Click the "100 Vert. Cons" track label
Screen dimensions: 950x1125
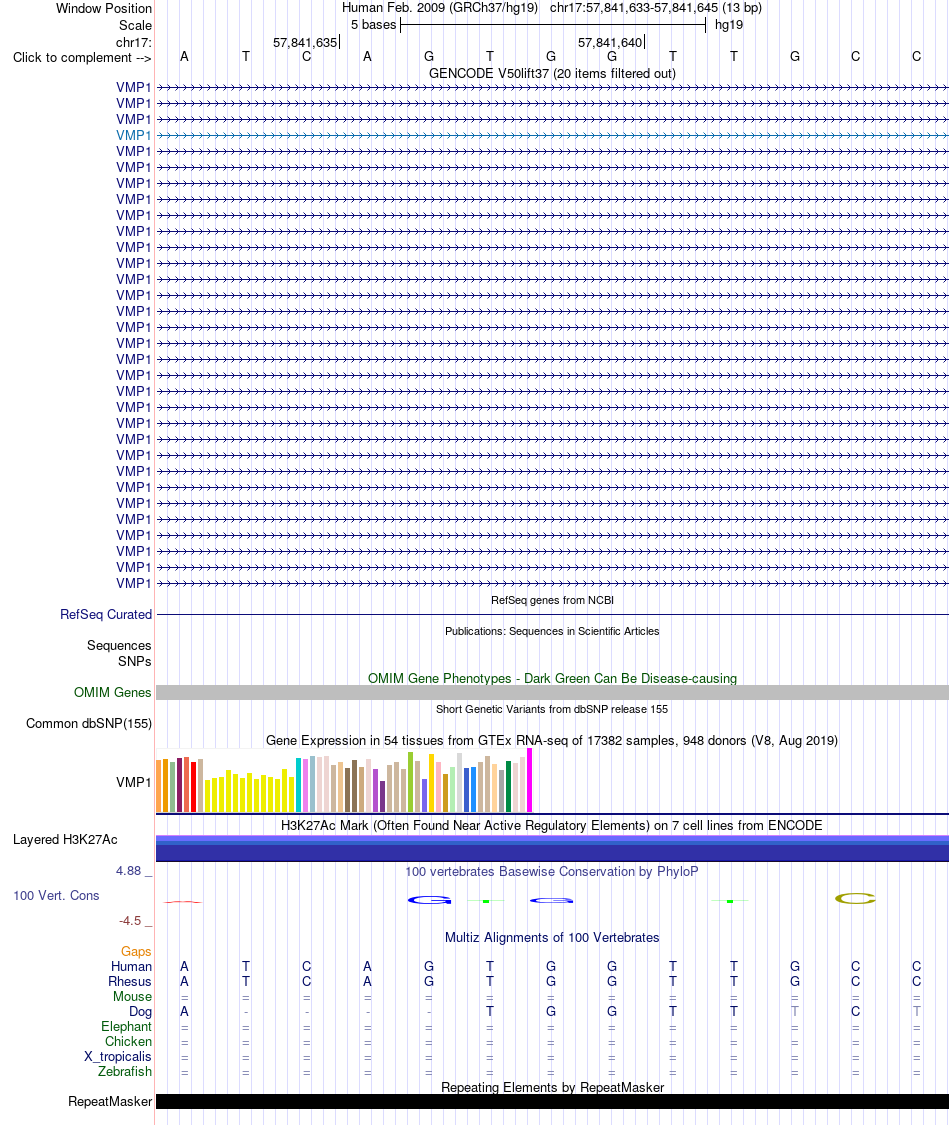pos(56,895)
